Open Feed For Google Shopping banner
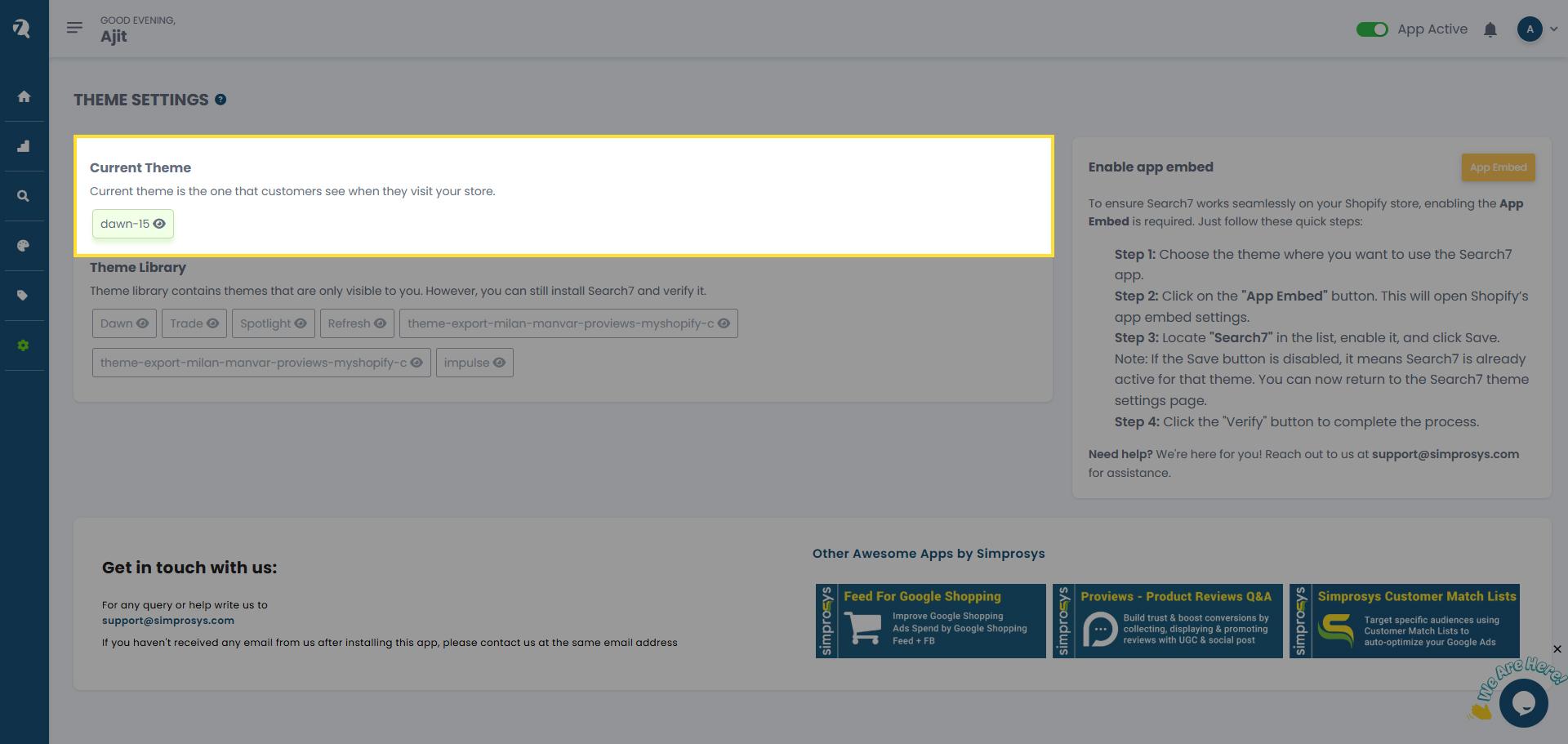Viewport: 1568px width, 744px height. 930,621
